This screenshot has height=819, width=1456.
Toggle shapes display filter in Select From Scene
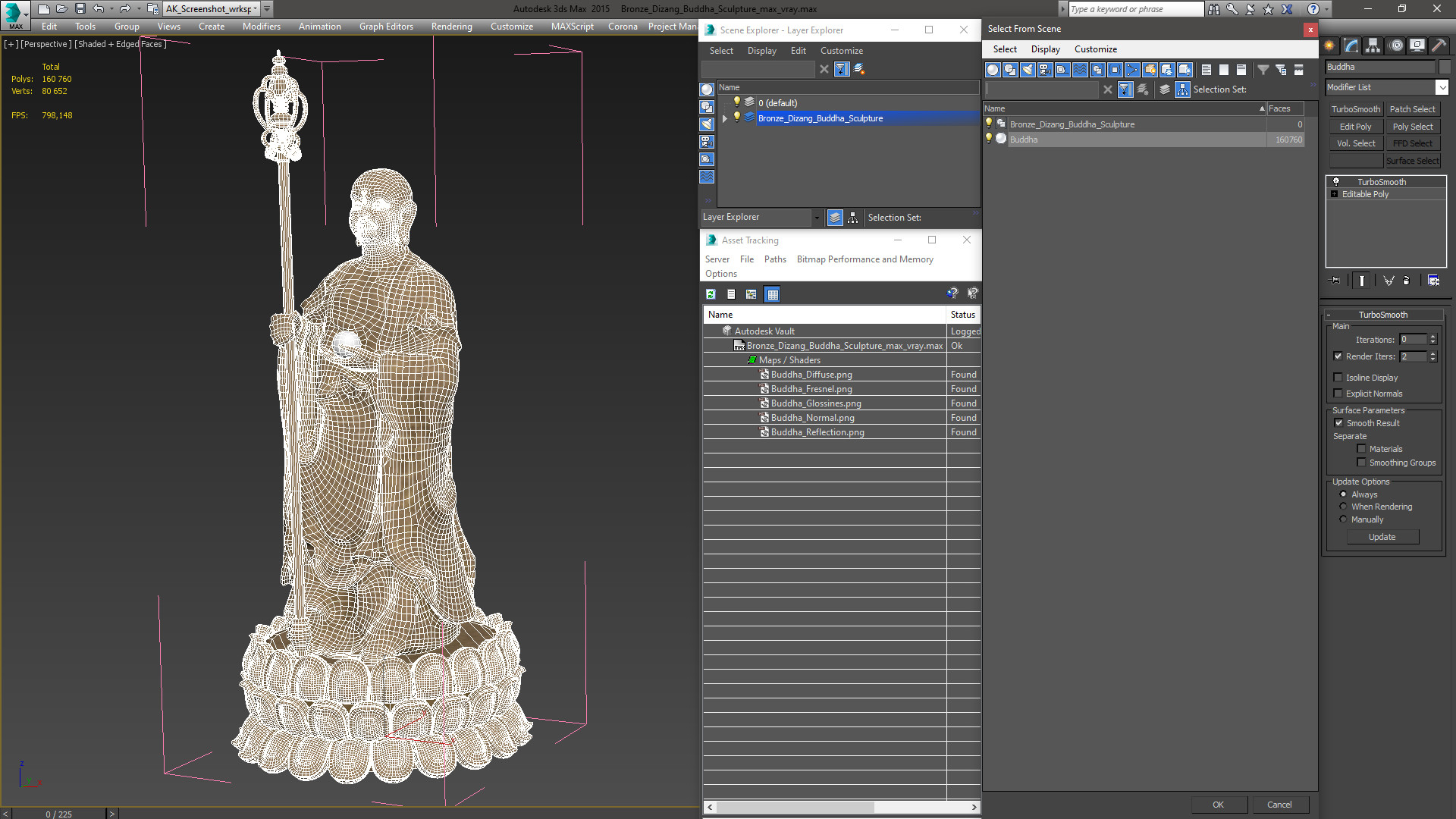tap(1010, 70)
